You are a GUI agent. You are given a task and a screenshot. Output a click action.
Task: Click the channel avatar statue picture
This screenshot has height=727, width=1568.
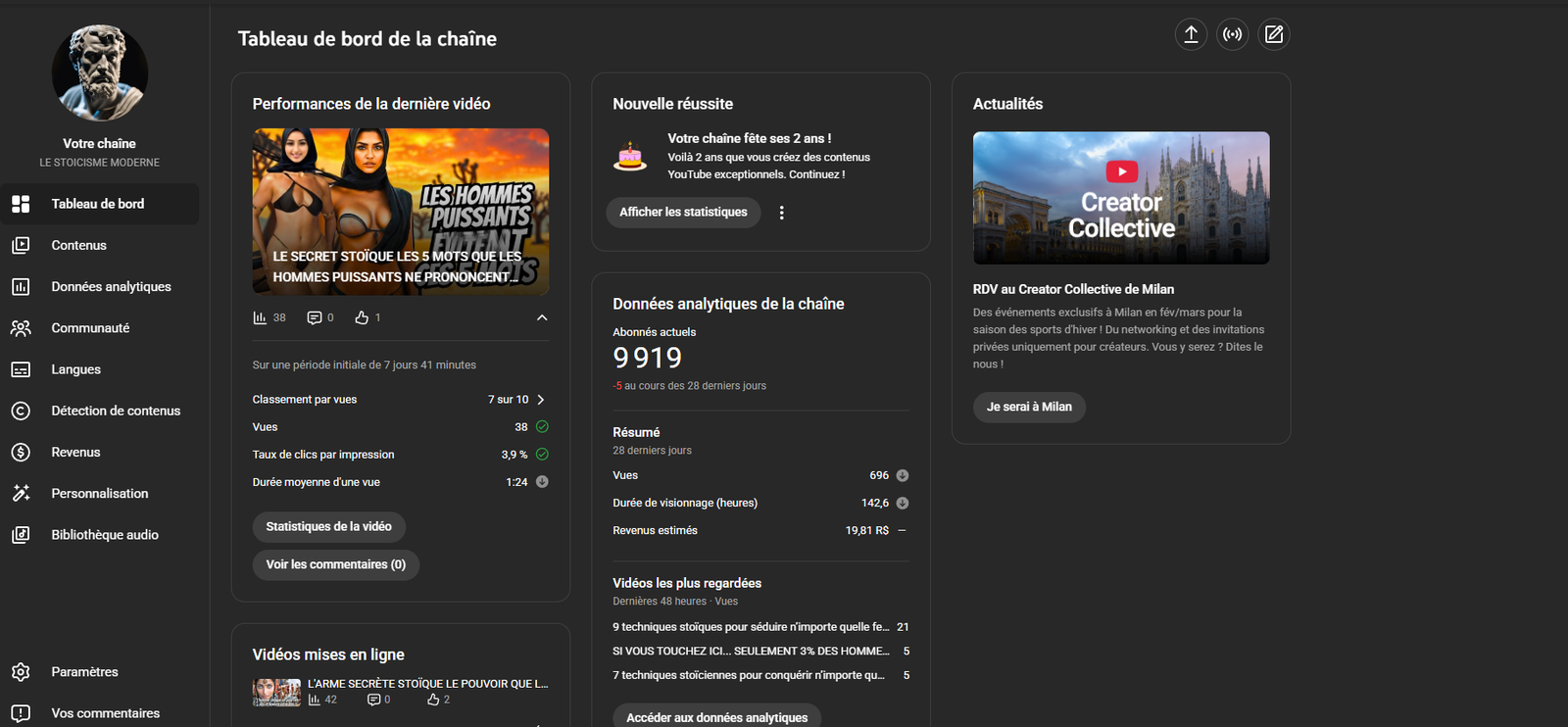100,73
